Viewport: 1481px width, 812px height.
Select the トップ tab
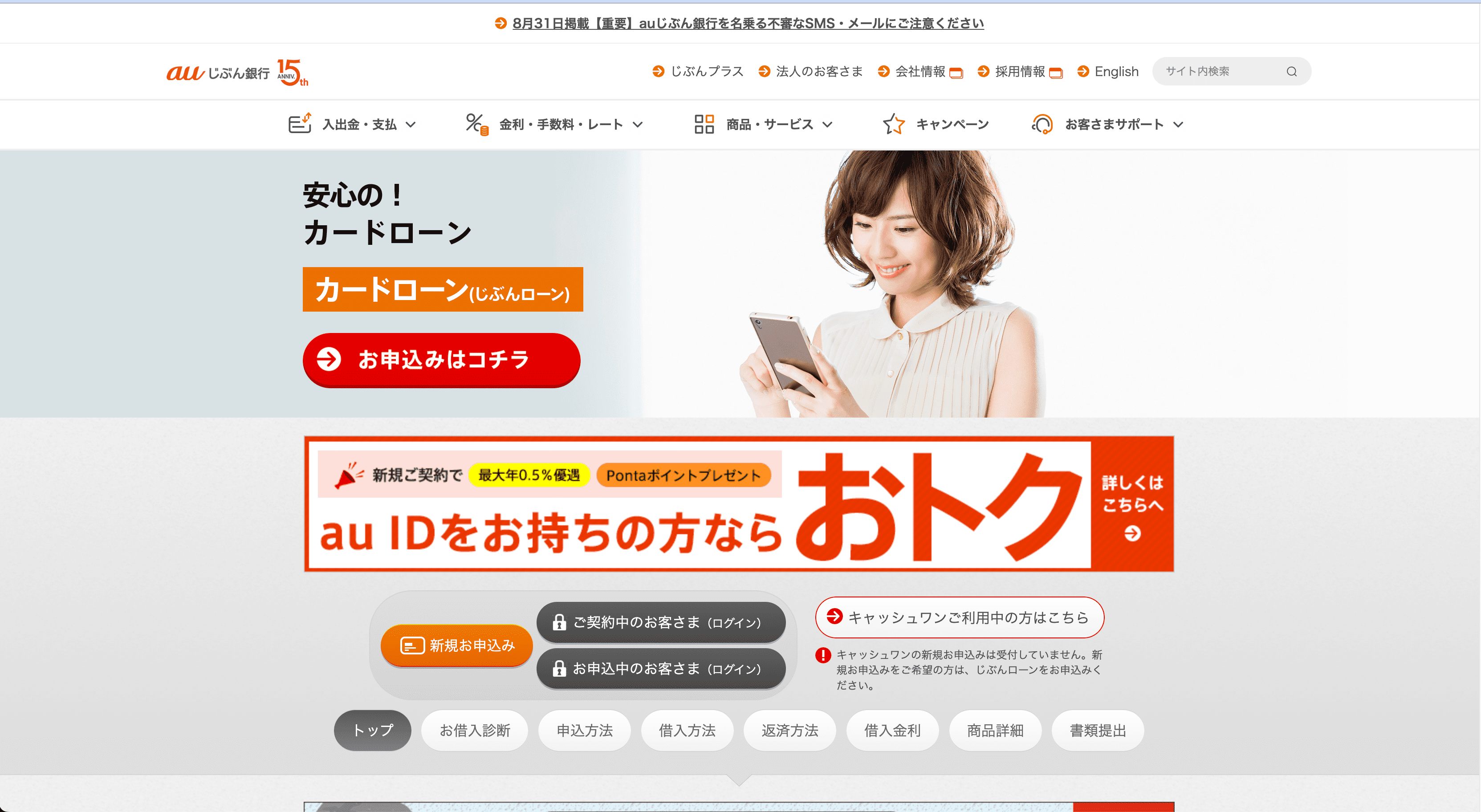click(x=373, y=730)
